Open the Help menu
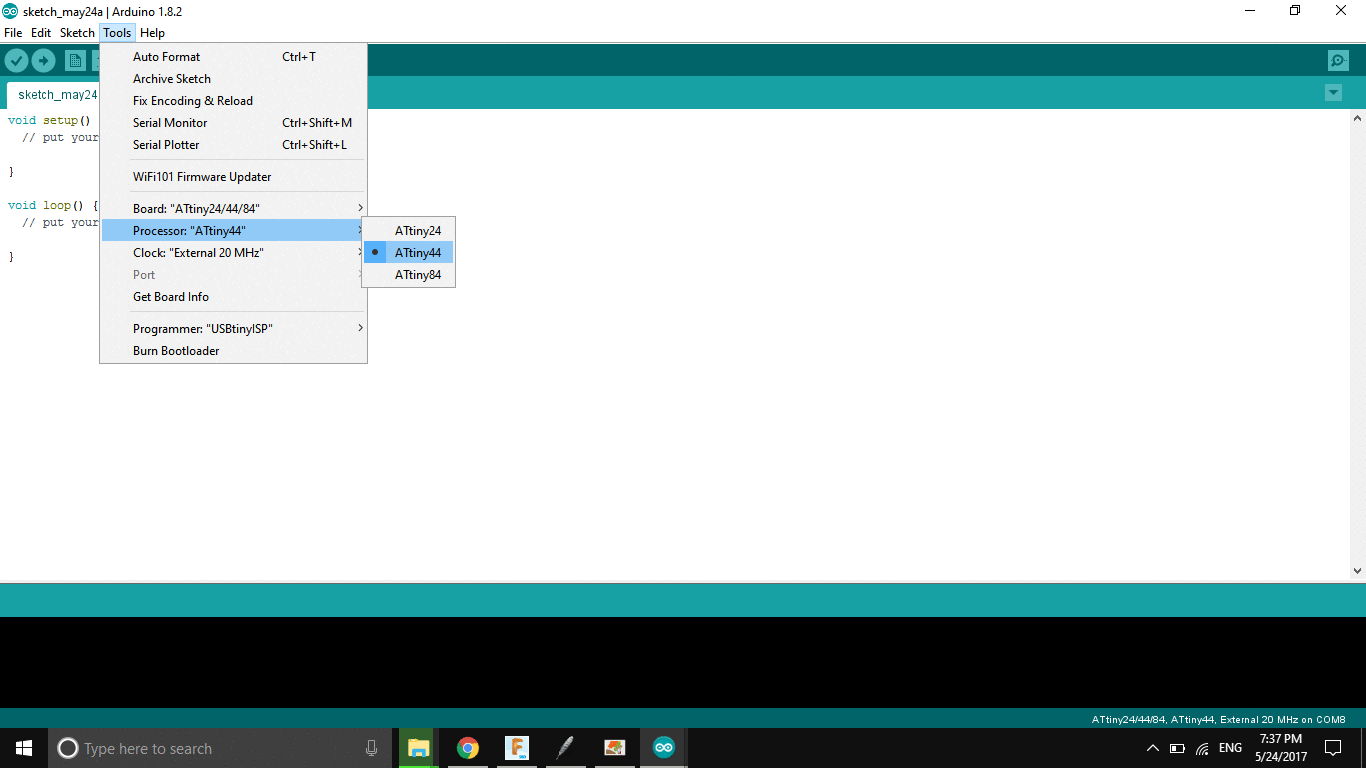The height and width of the screenshot is (768, 1366). [152, 33]
